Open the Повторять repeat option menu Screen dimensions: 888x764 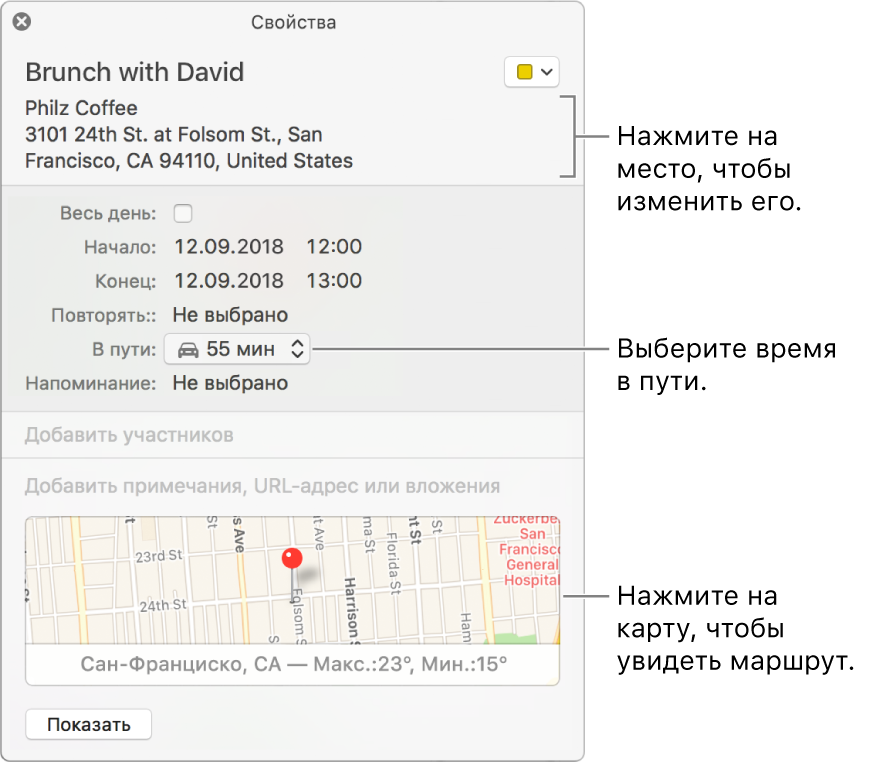pos(230,315)
